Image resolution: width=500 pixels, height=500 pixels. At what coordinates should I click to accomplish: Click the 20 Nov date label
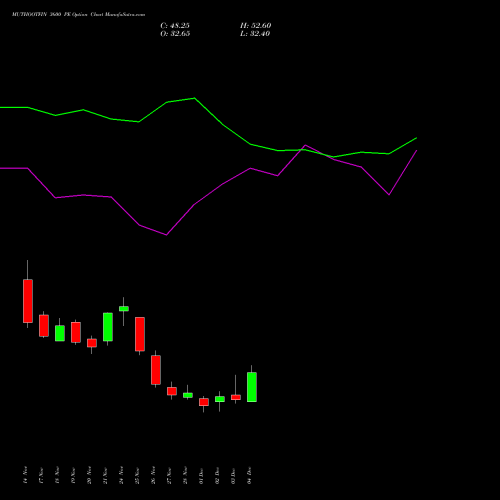click(x=90, y=475)
